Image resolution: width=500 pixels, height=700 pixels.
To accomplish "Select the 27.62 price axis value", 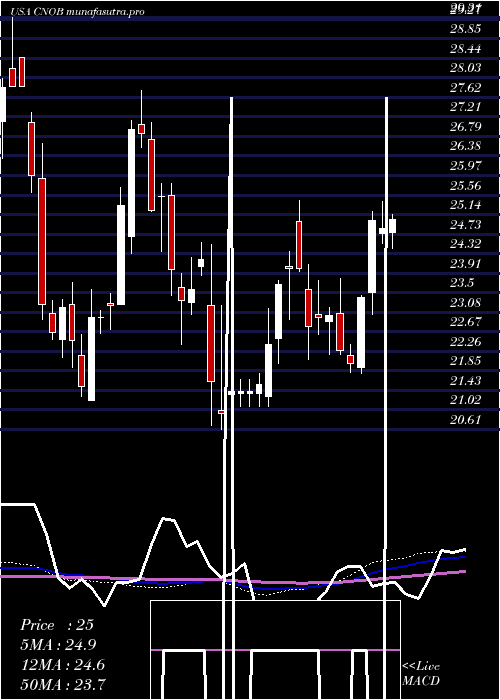I will 466,88.
